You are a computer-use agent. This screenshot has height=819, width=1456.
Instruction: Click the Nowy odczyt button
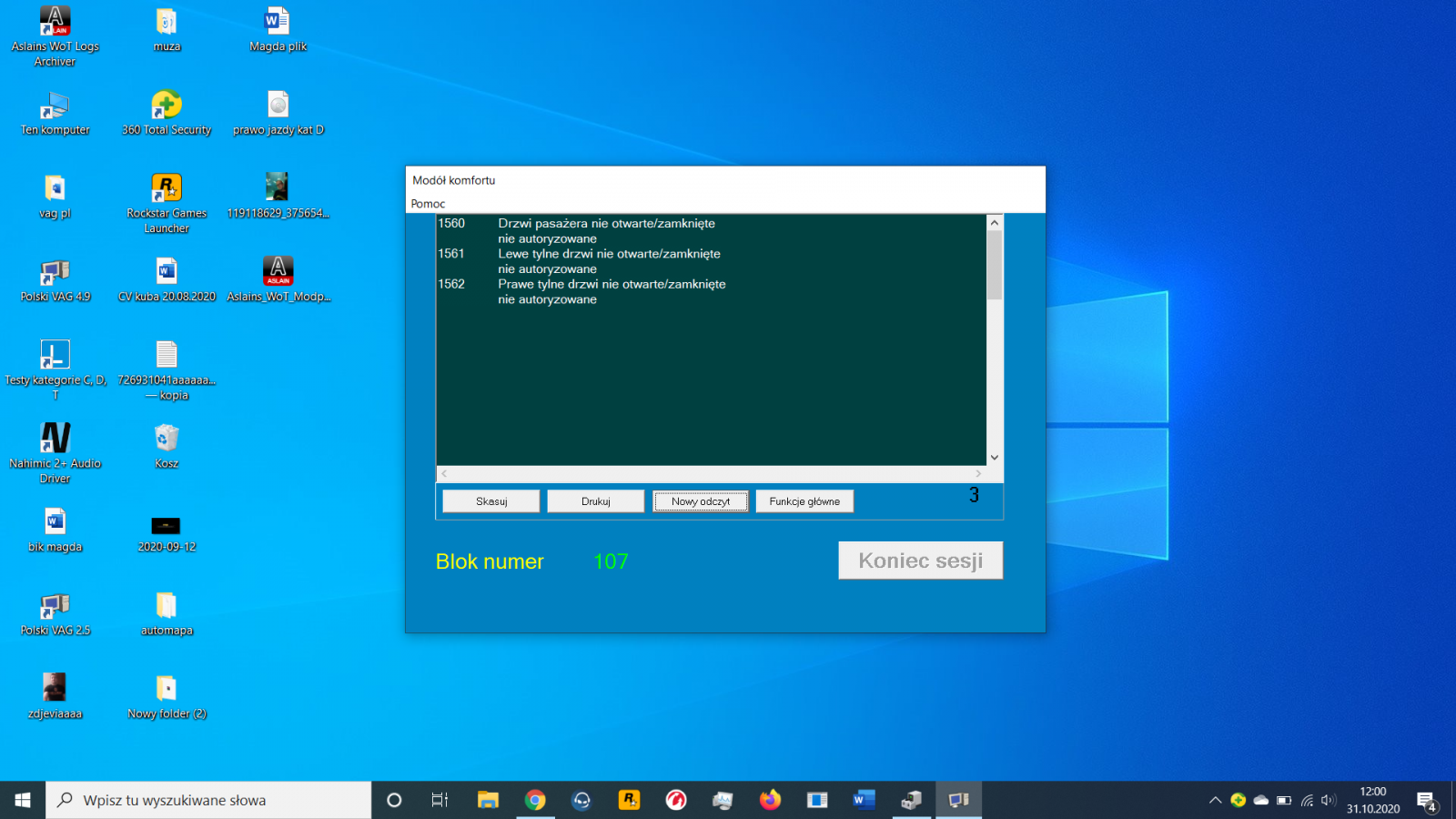coord(701,501)
